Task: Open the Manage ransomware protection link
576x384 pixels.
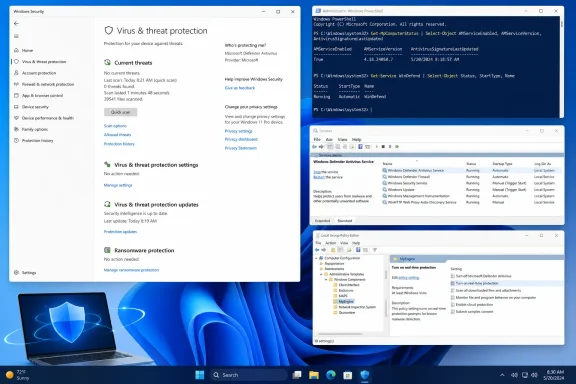Action: 131,270
